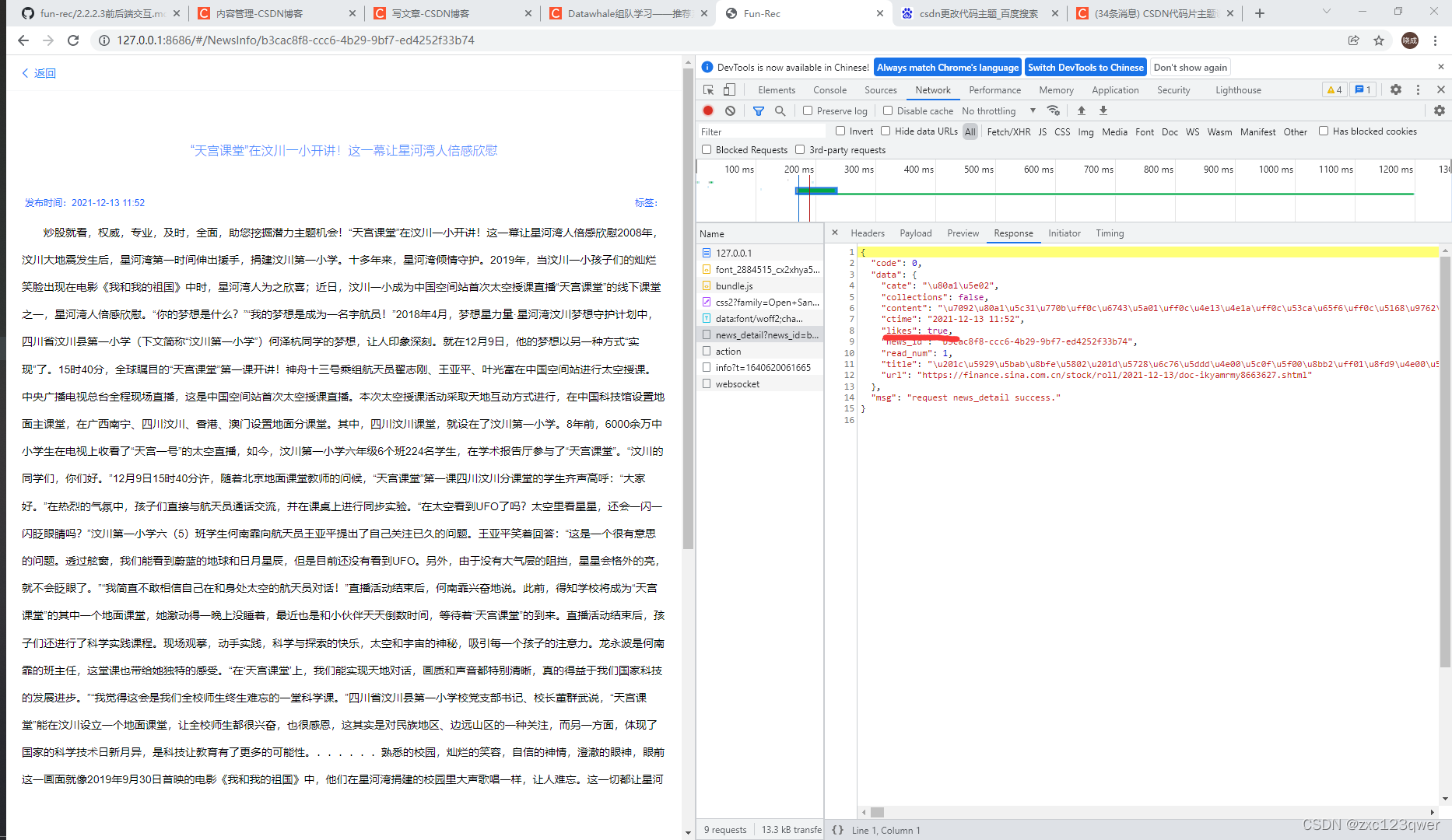This screenshot has height=840, width=1452.
Task: Toggle DevTools device toolbar
Action: pos(729,90)
